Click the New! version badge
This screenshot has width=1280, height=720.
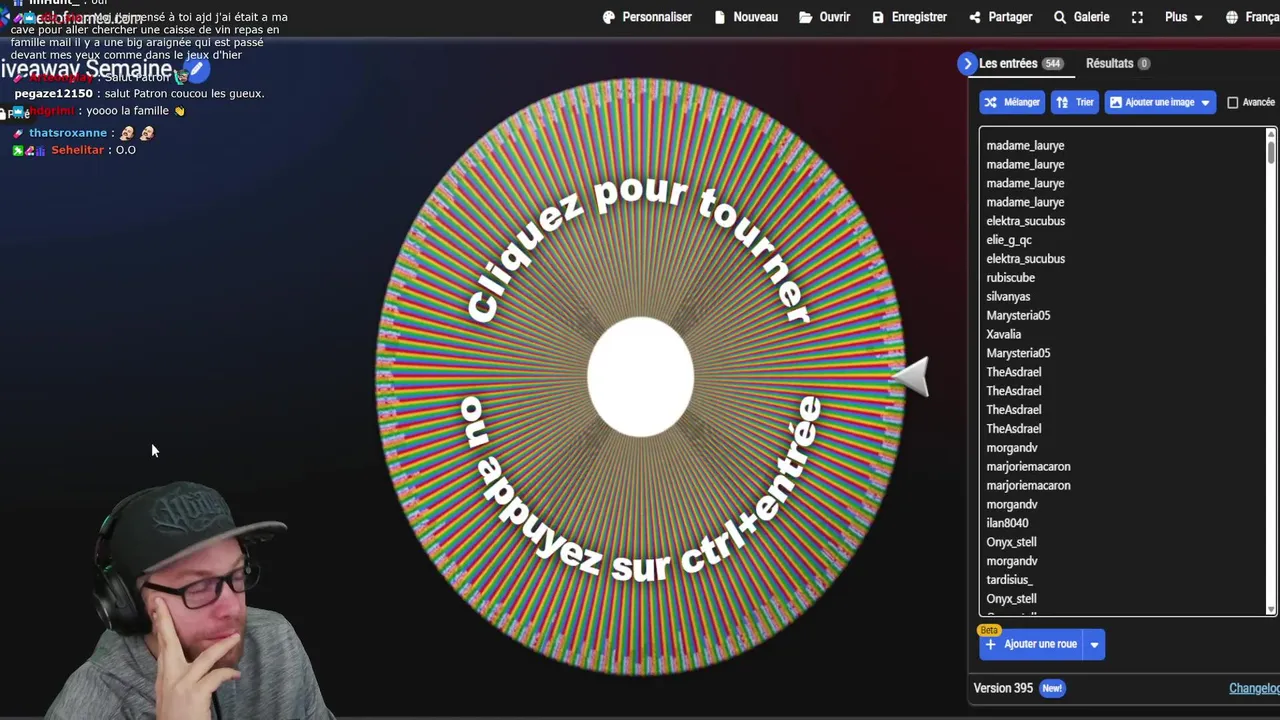pyautogui.click(x=1052, y=688)
